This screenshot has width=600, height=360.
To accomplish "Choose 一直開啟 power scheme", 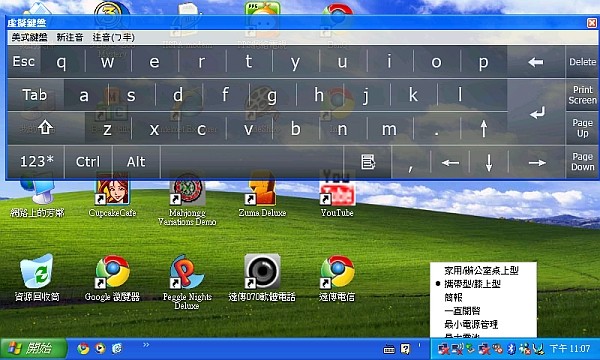I will (x=462, y=311).
